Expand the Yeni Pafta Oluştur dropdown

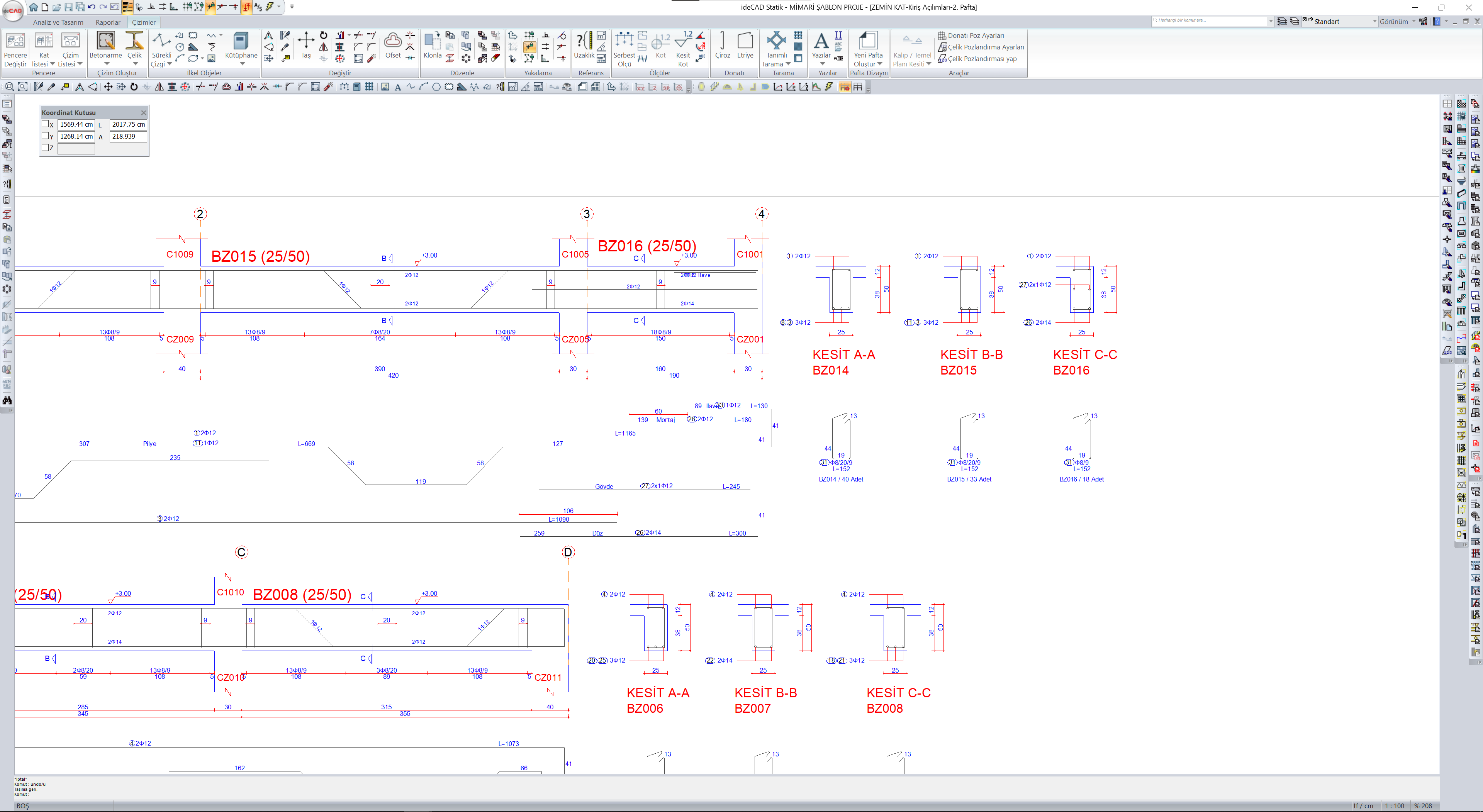coord(880,64)
